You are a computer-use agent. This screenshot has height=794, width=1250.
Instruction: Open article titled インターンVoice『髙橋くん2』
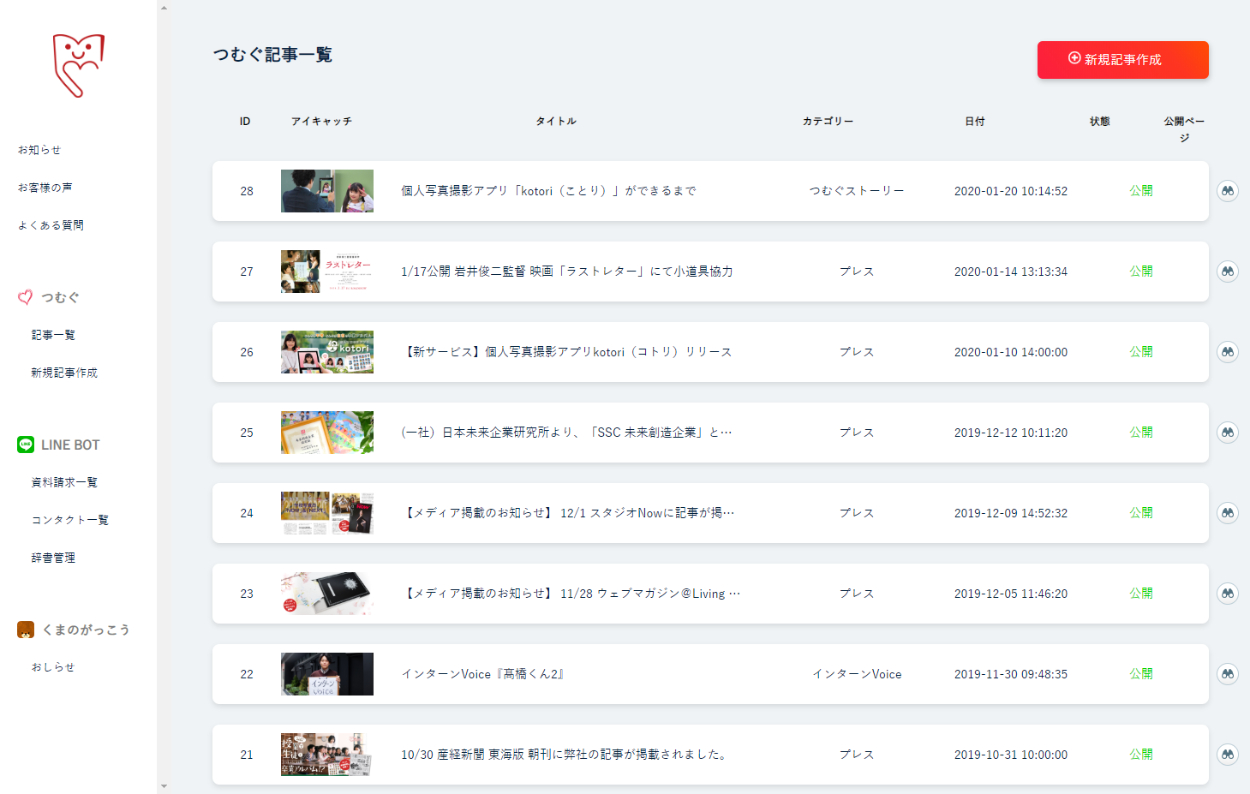click(483, 674)
